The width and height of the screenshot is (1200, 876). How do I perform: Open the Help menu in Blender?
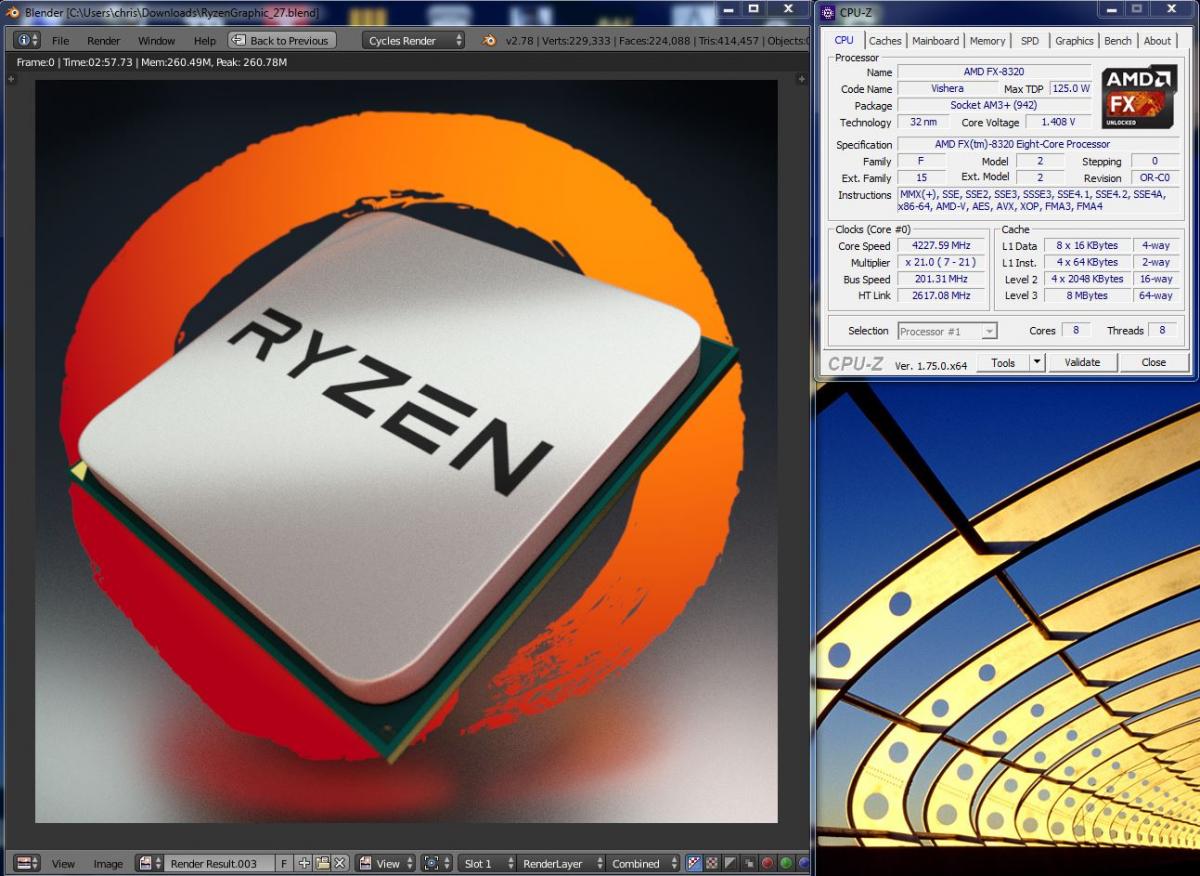click(205, 41)
